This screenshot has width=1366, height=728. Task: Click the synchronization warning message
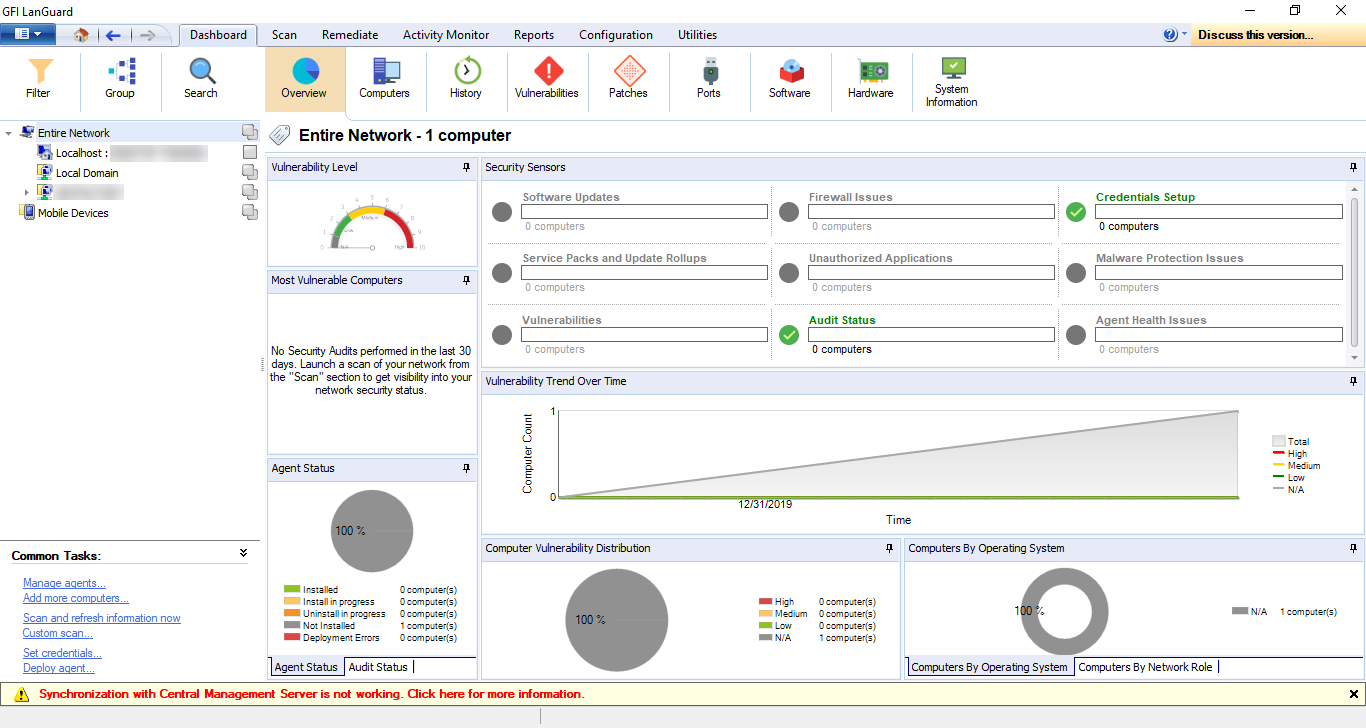pyautogui.click(x=312, y=694)
